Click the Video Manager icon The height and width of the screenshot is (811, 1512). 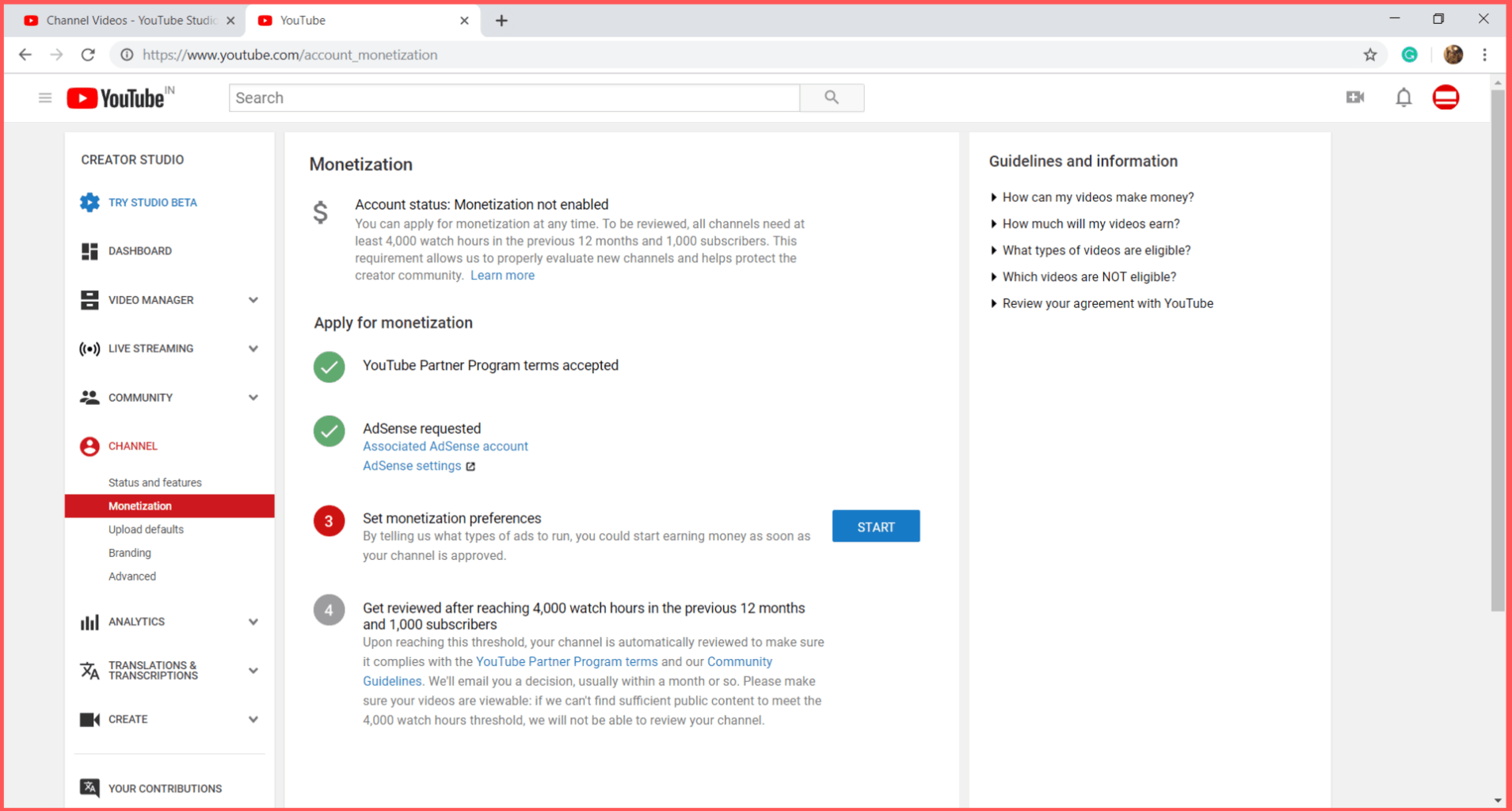click(x=90, y=300)
